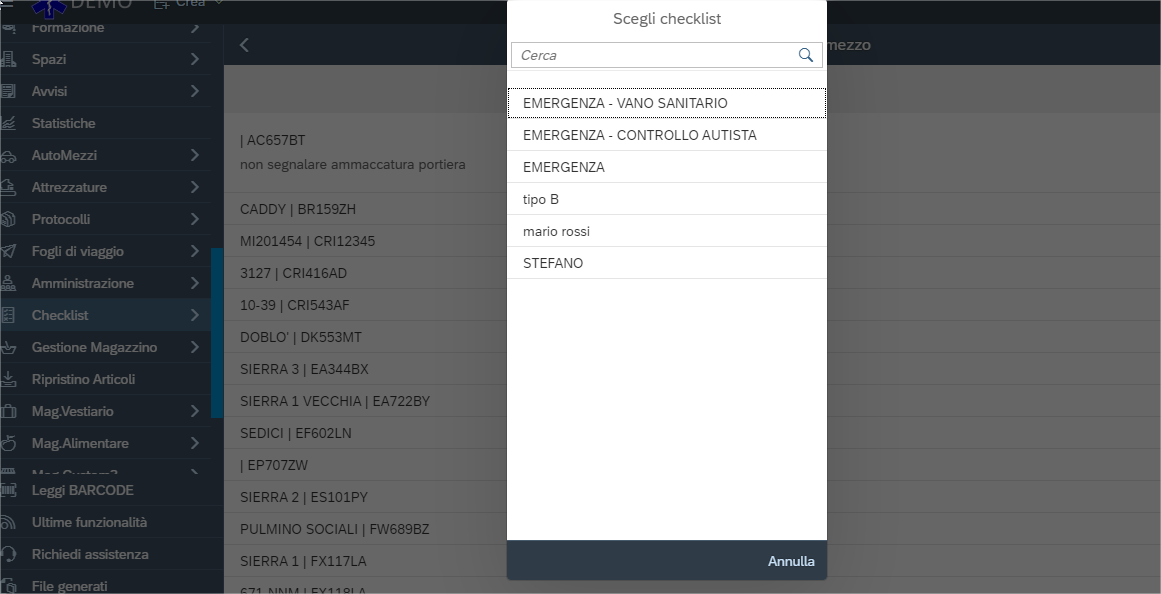Expand the Mag.Vestiario submenu chevron
This screenshot has width=1161, height=594.
pyautogui.click(x=194, y=411)
